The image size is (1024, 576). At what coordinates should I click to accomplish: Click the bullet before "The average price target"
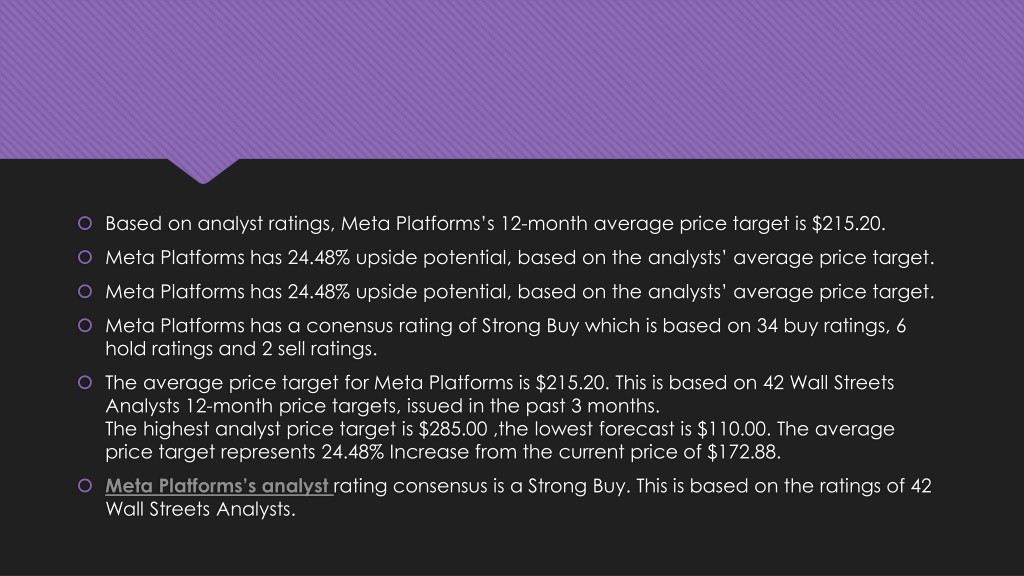85,382
